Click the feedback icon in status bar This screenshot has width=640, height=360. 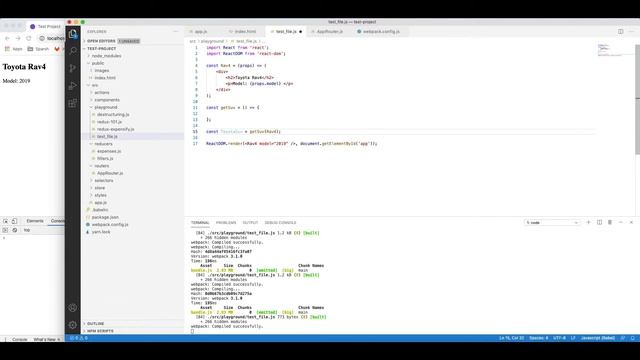click(x=623, y=338)
